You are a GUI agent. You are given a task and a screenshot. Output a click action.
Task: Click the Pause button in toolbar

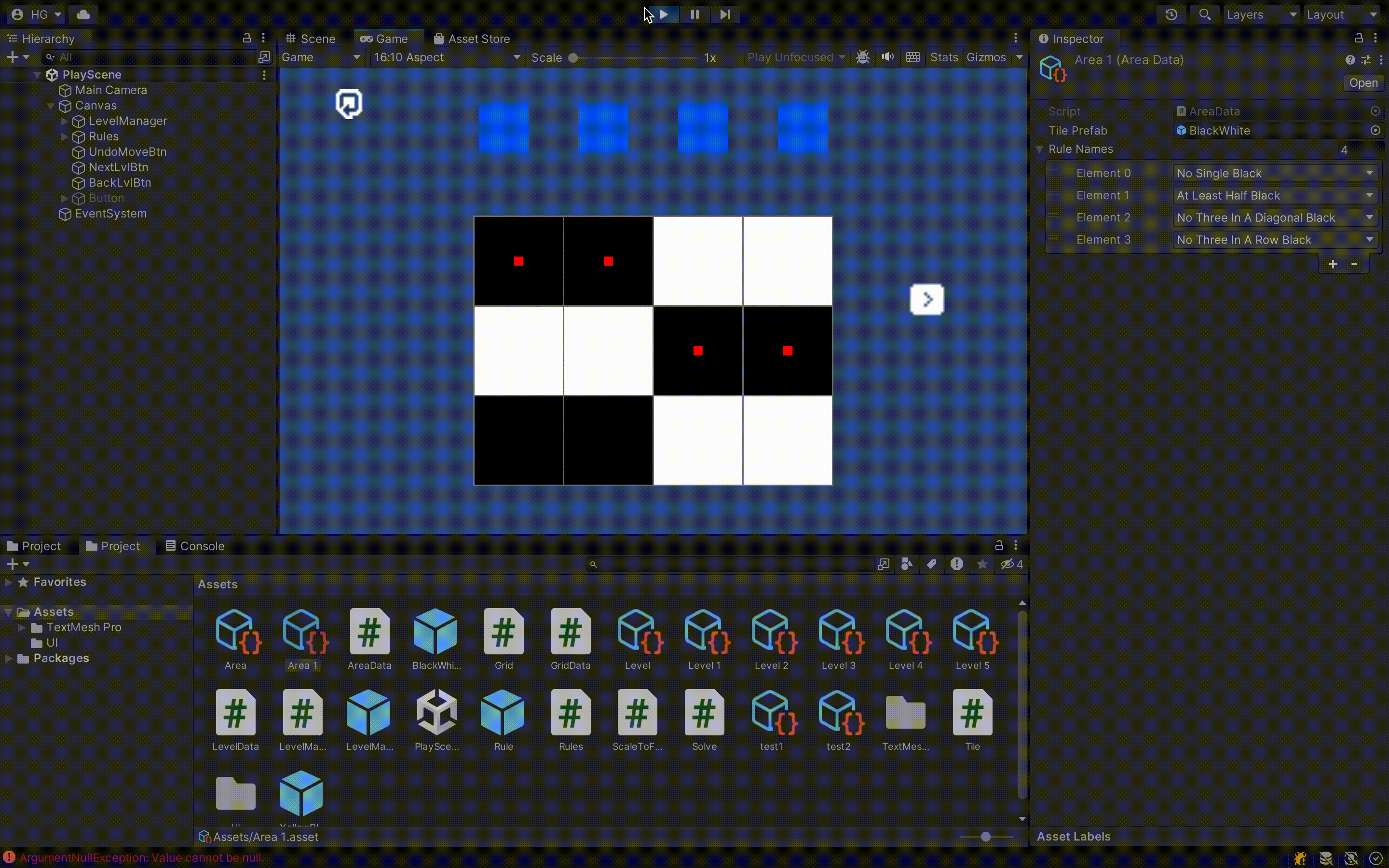[694, 14]
